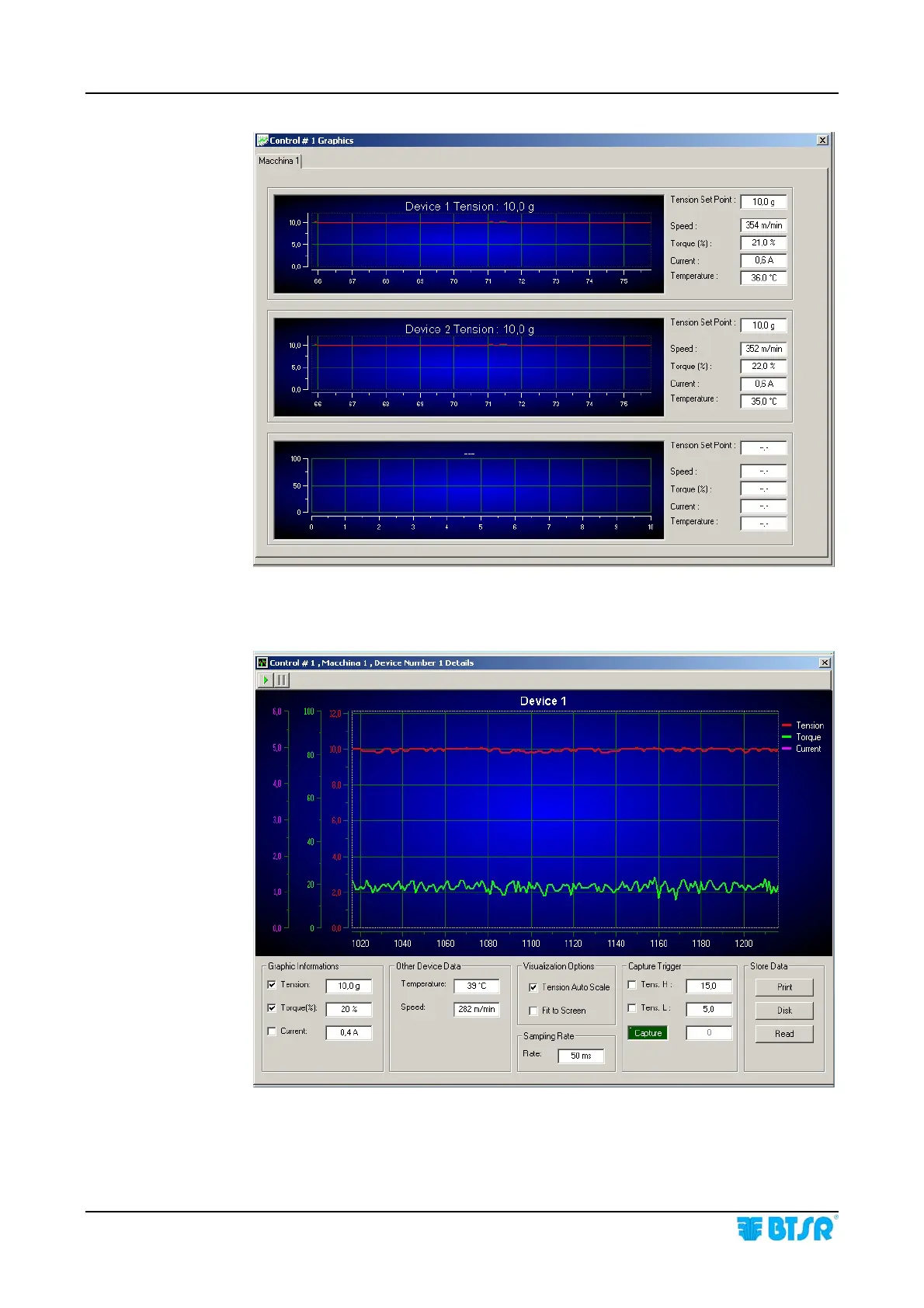The height and width of the screenshot is (1308, 924).
Task: Click the Tens. H value field 15,0
Action: (709, 986)
